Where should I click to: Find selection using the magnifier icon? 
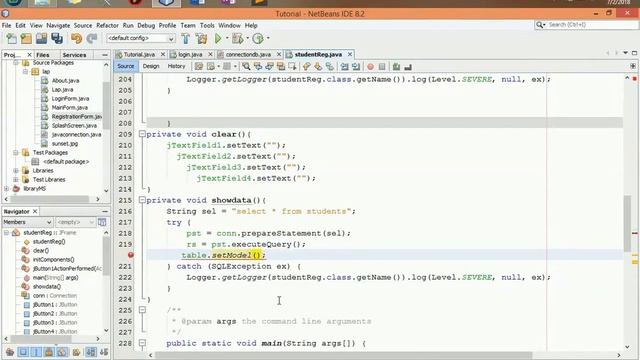click(246, 66)
